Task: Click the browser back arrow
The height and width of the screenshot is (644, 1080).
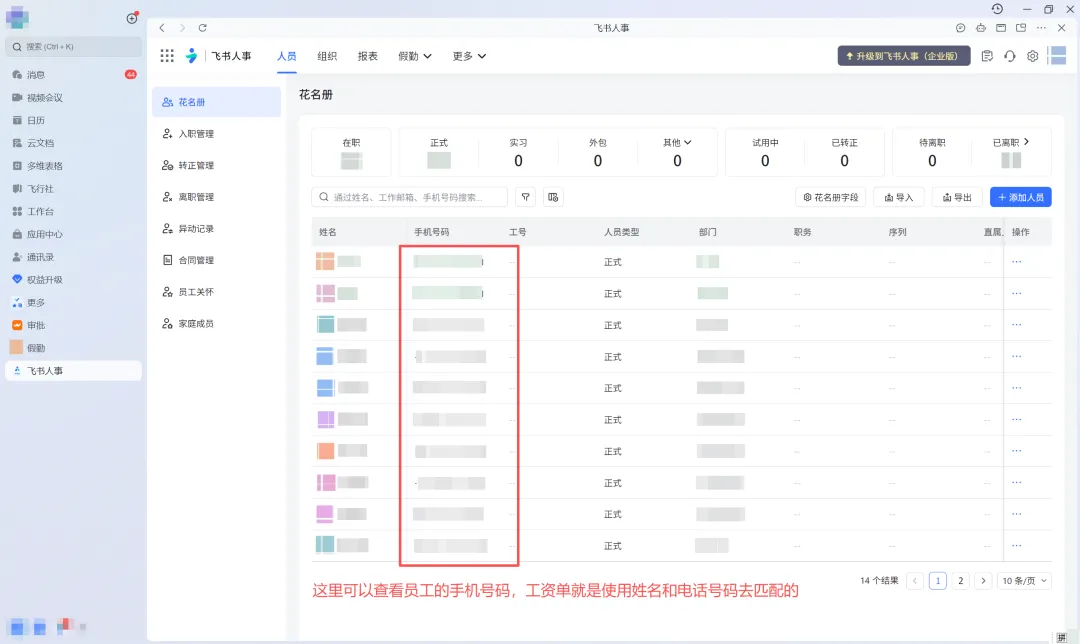Action: click(x=162, y=28)
